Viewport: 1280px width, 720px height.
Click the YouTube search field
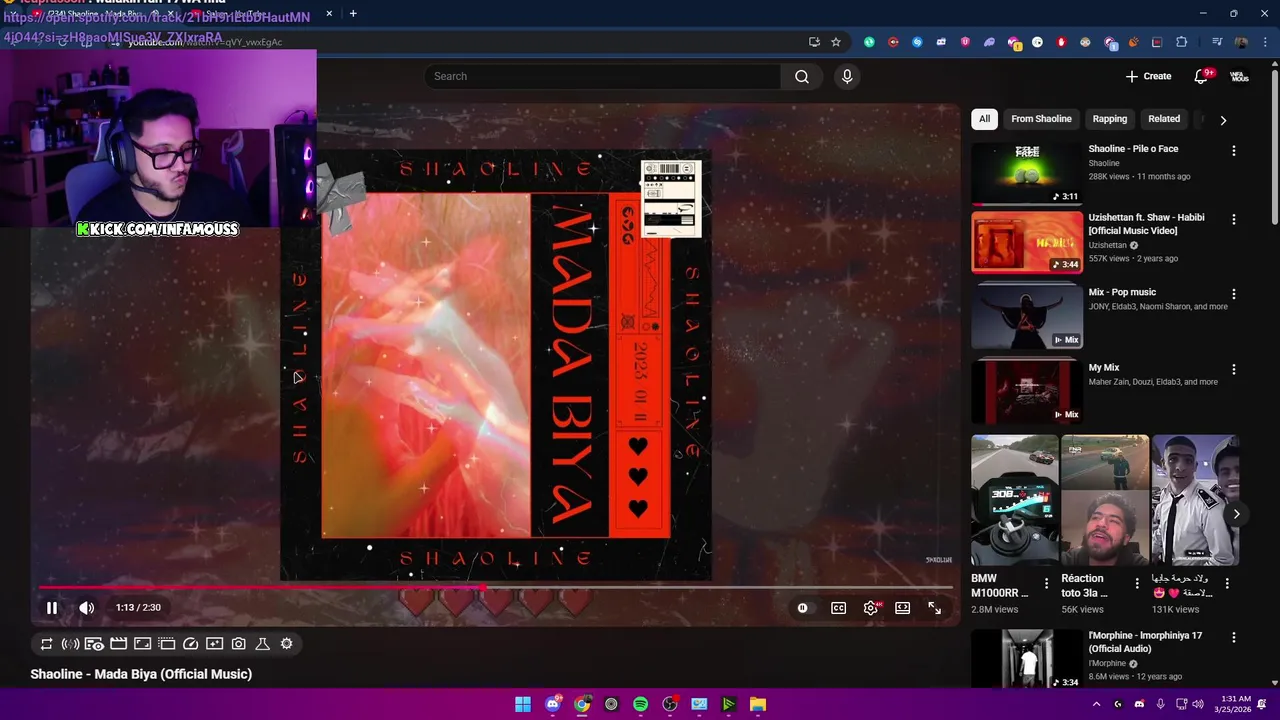[603, 76]
